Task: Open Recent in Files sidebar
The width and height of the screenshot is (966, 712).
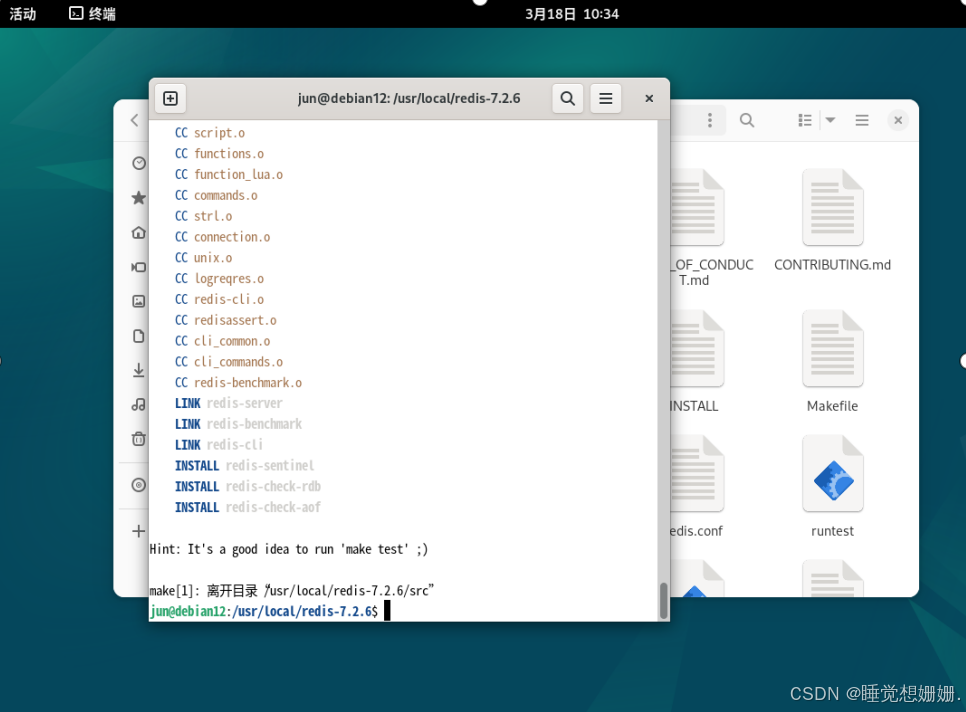Action: pos(139,163)
